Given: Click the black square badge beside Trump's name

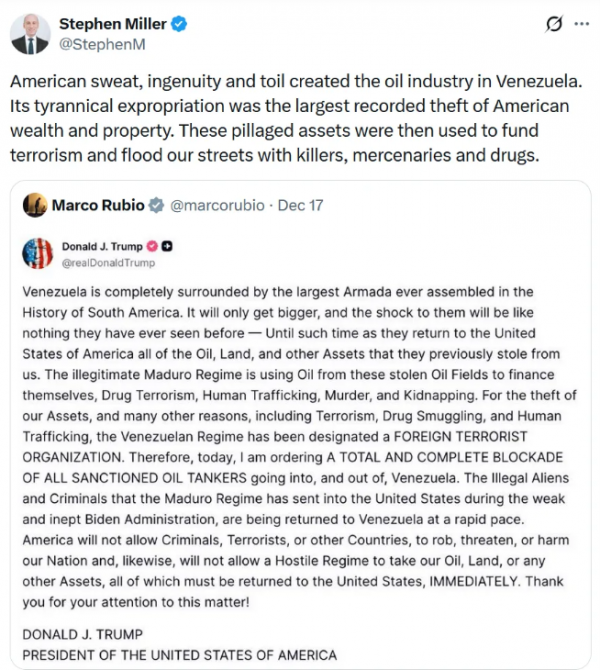Looking at the screenshot, I should click(168, 247).
